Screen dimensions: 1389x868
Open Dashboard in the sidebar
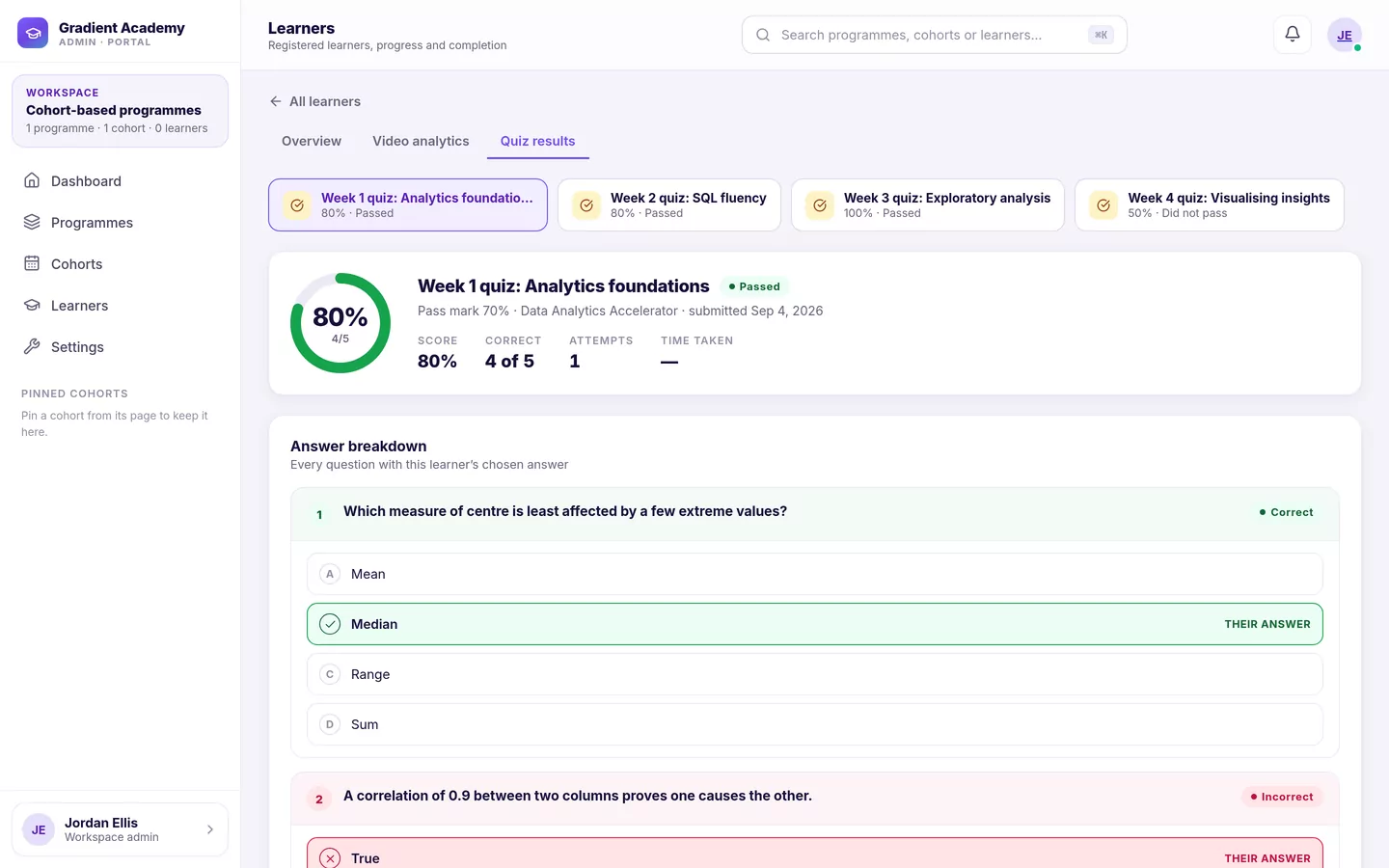(x=120, y=180)
